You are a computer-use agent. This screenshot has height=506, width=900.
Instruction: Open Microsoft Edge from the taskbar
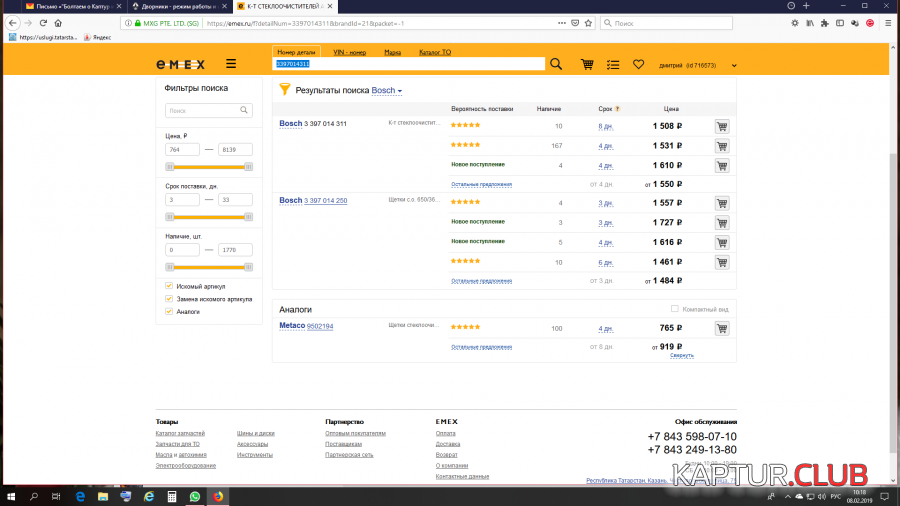80,496
